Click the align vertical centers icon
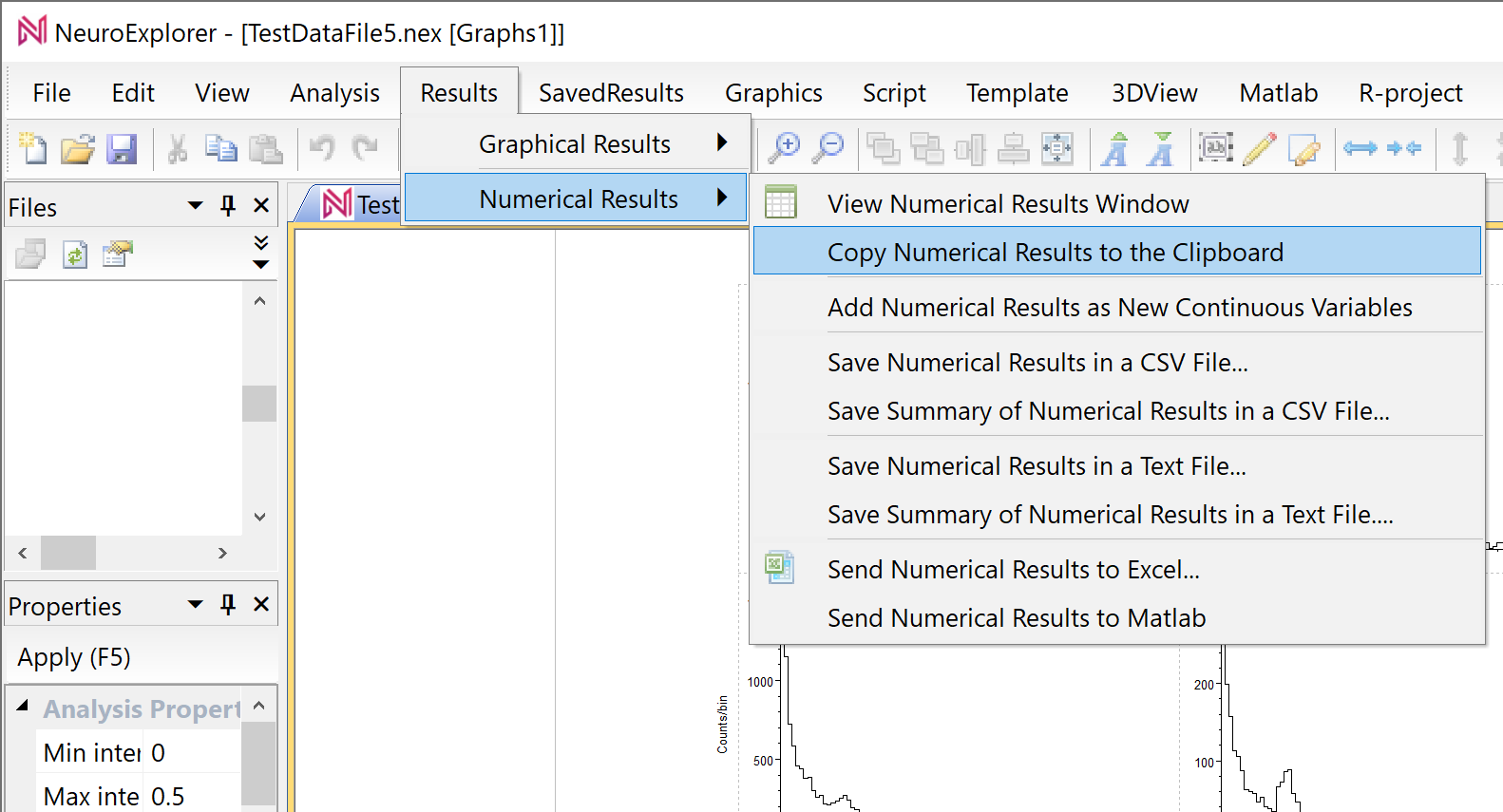Screen dimensions: 1503x812 coord(970,148)
